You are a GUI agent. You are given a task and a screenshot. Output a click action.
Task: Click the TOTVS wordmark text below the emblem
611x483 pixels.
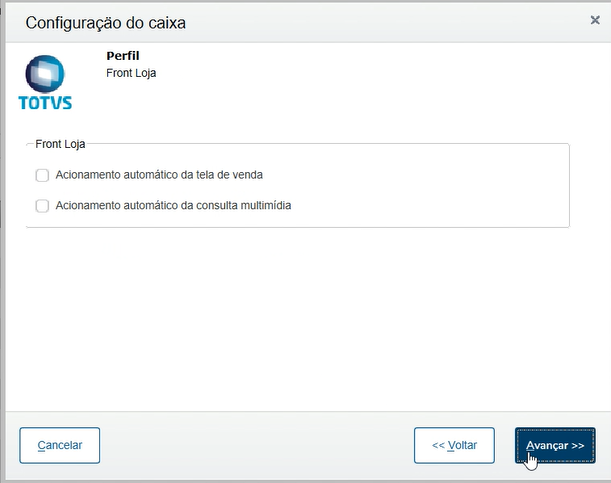pyautogui.click(x=45, y=102)
